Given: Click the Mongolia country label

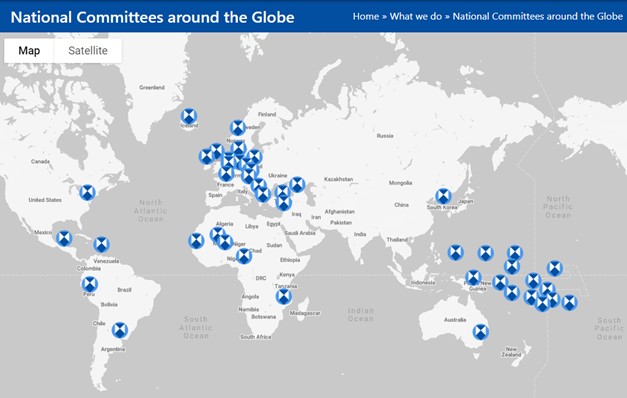Looking at the screenshot, I should [400, 183].
